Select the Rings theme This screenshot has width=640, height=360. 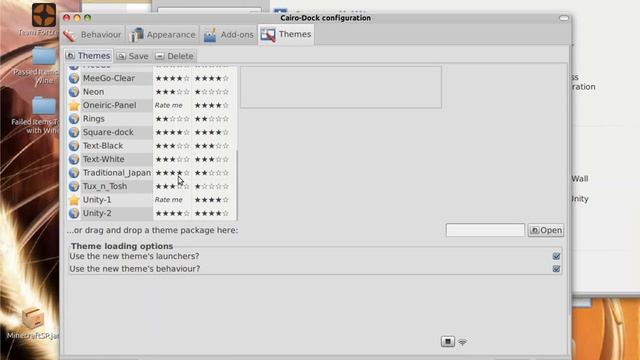94,118
